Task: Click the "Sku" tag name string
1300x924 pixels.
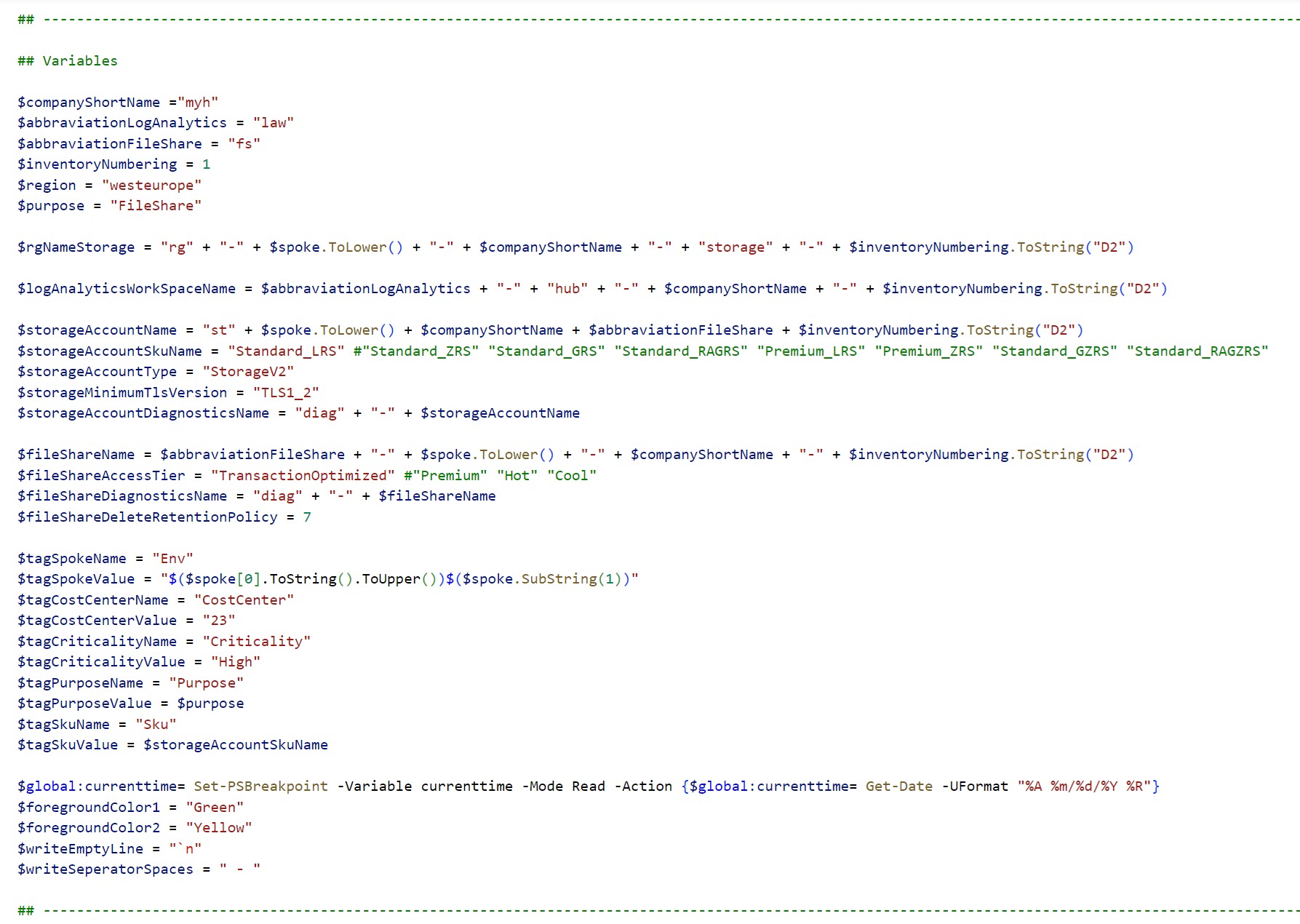Action: coord(156,725)
